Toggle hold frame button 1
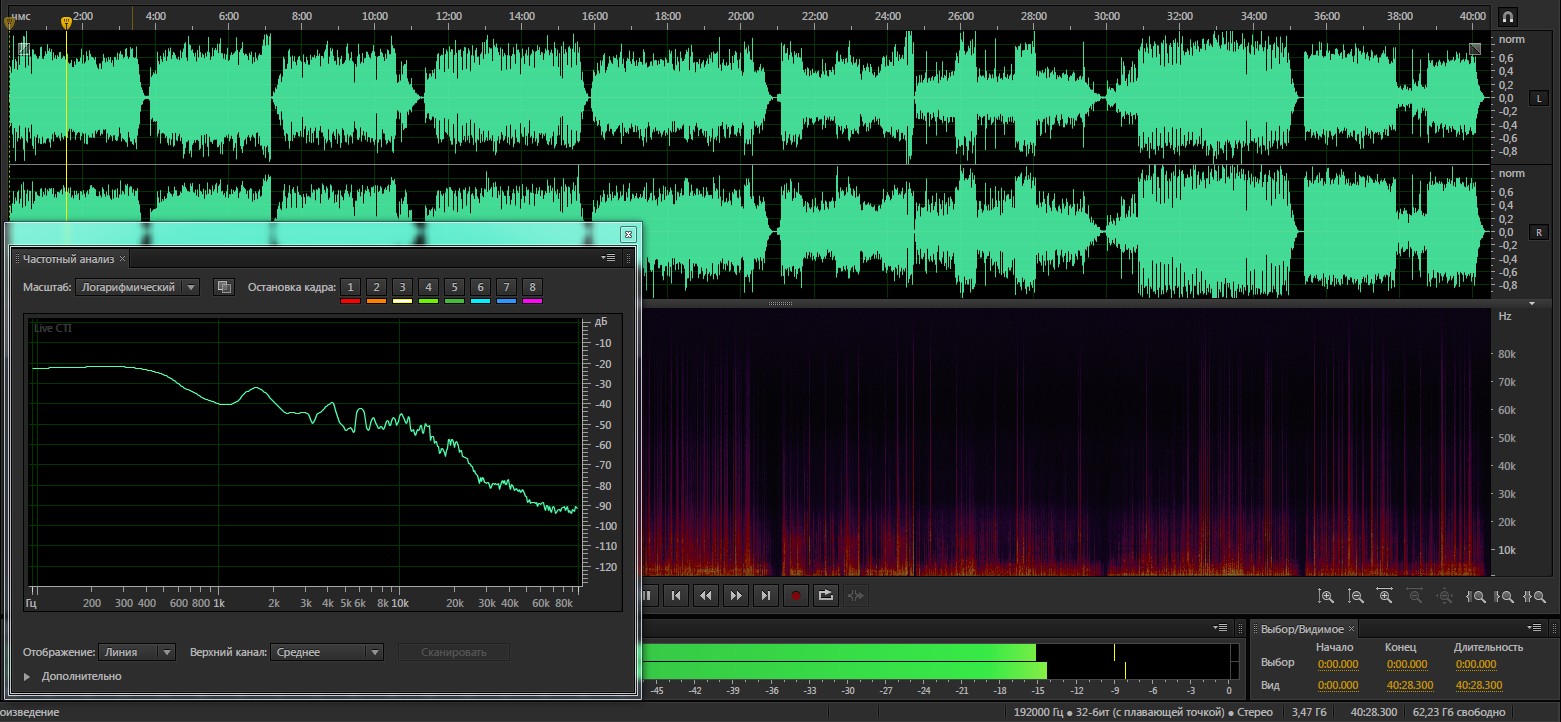The height and width of the screenshot is (722, 1561). pyautogui.click(x=350, y=287)
